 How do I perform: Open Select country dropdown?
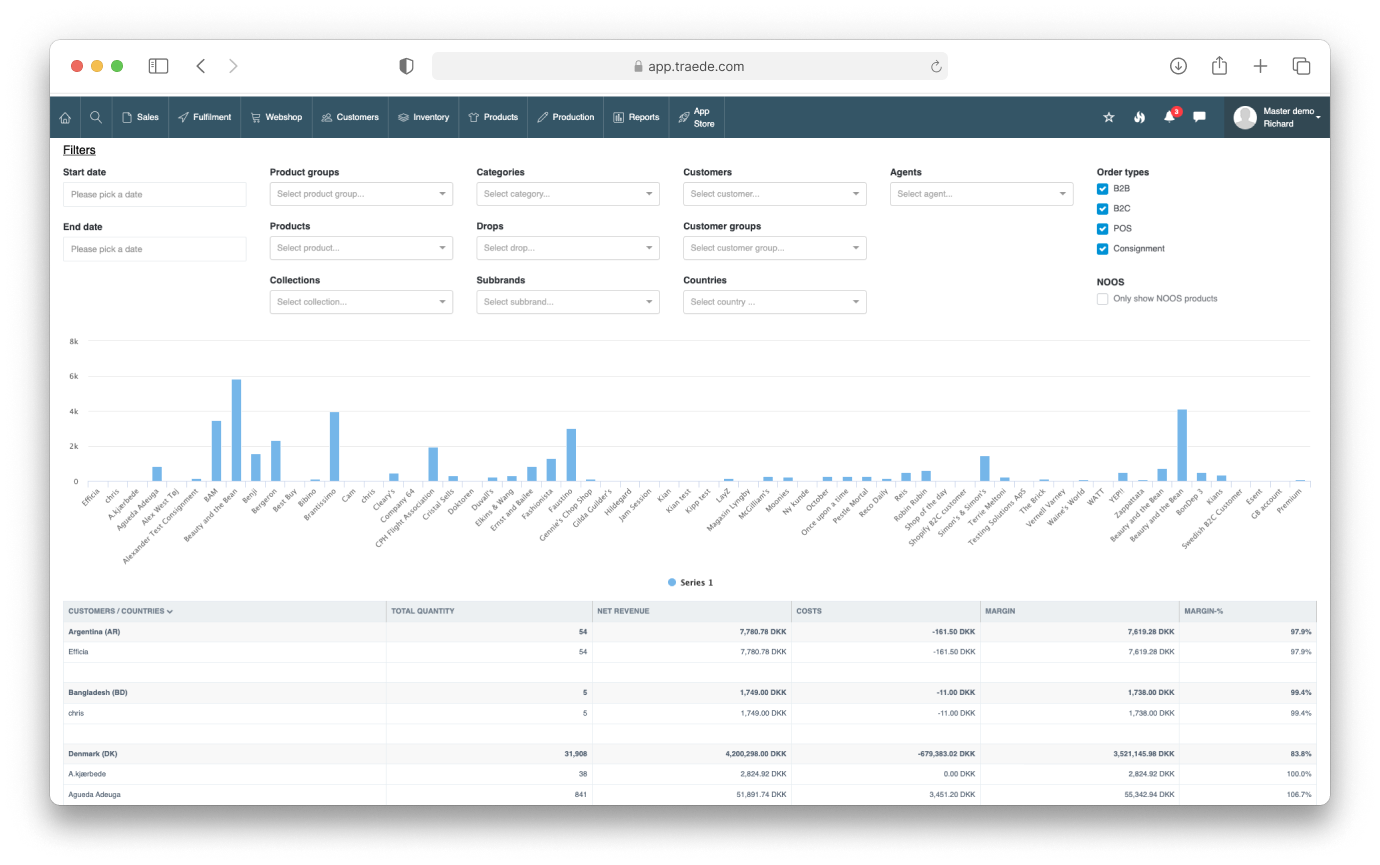[775, 302]
